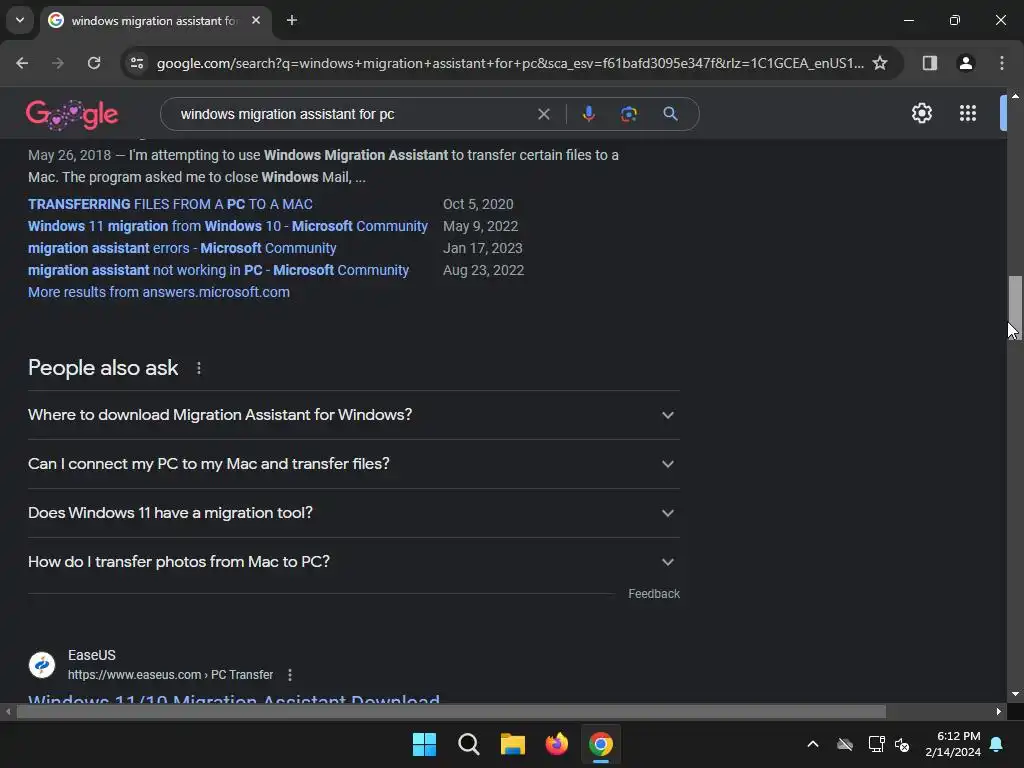Open options beside People also ask

click(x=199, y=368)
